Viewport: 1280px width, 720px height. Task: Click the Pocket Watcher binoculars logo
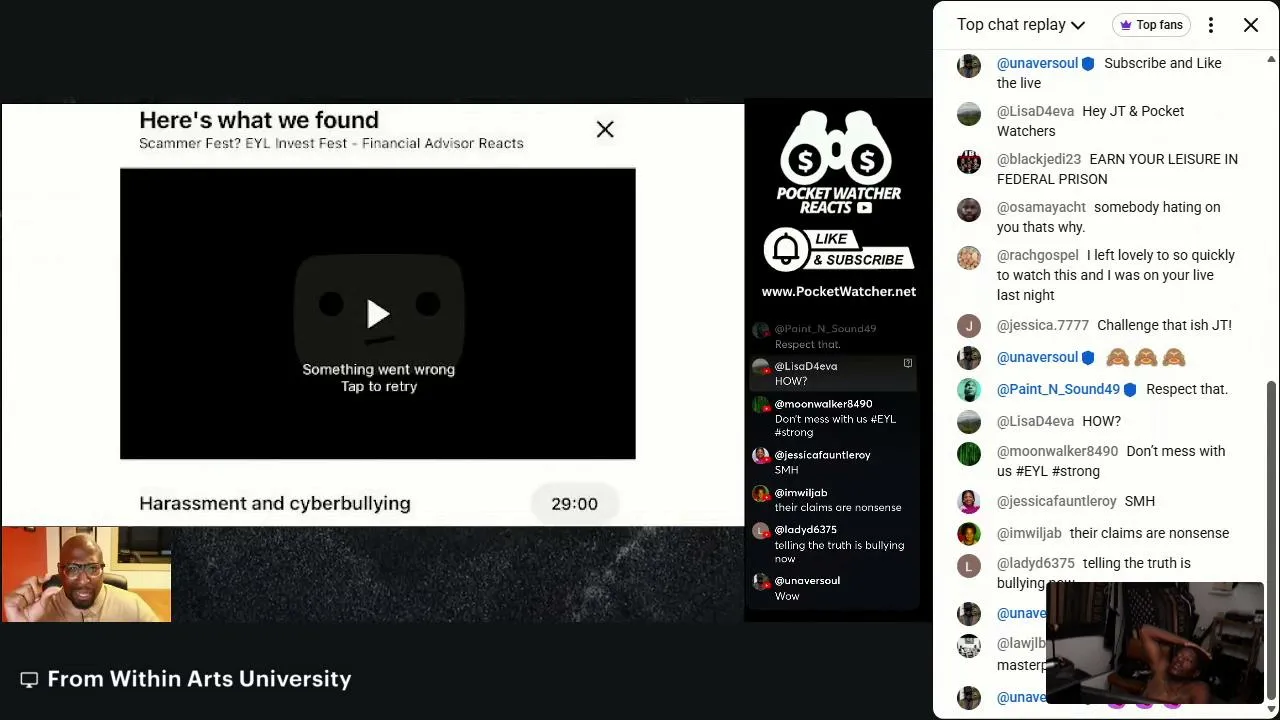pyautogui.click(x=838, y=149)
